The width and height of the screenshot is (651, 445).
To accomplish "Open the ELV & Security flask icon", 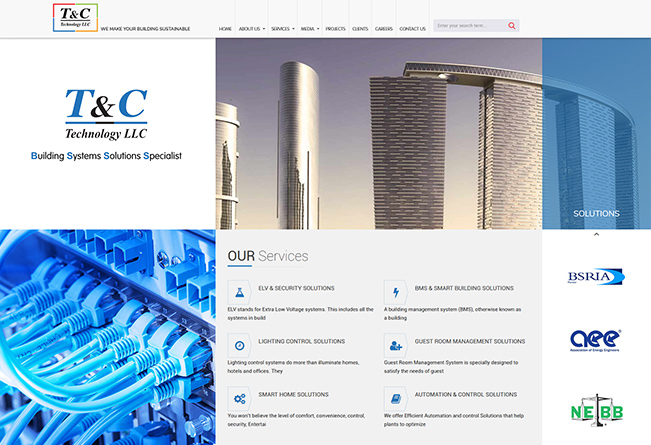I will (x=239, y=292).
